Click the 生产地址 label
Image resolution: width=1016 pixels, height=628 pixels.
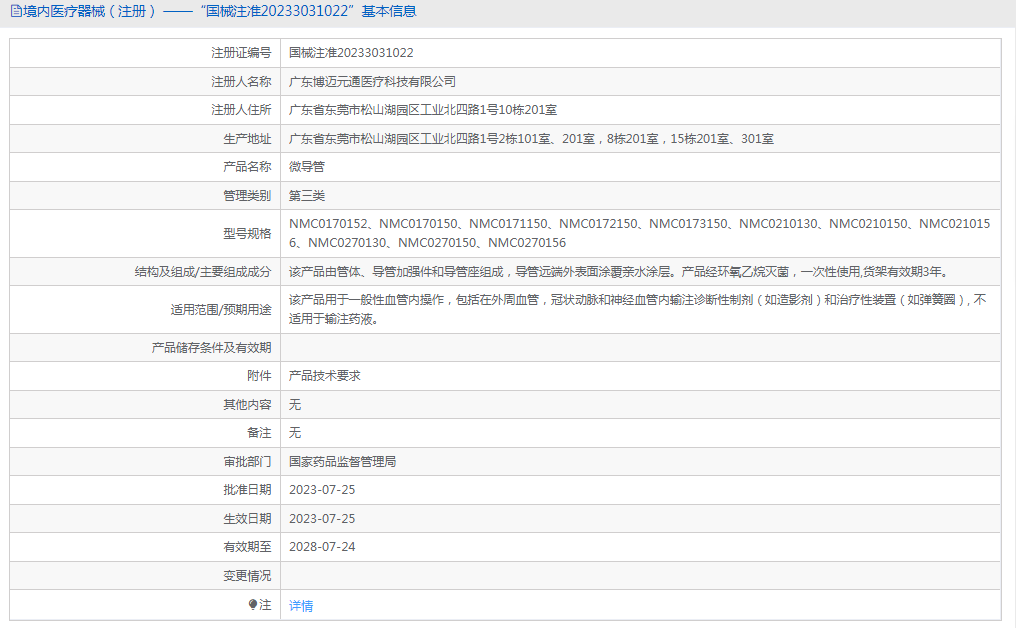pyautogui.click(x=247, y=139)
